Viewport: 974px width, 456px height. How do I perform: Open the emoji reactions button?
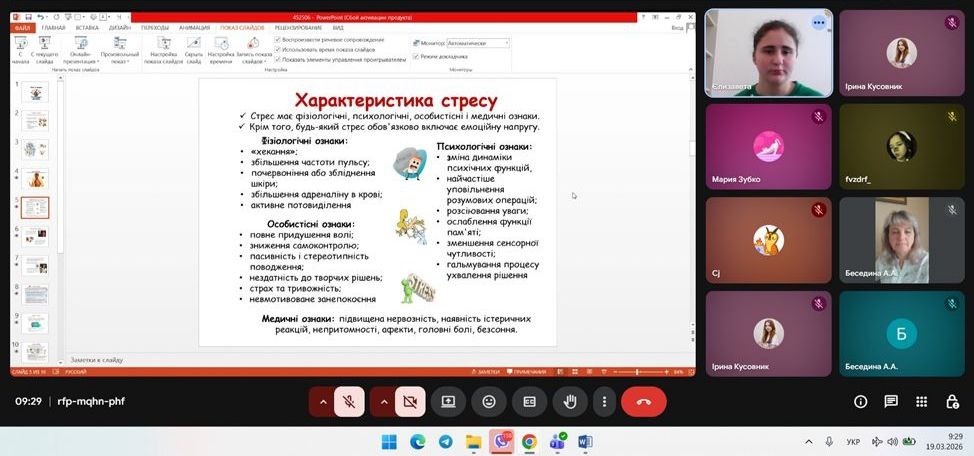489,401
